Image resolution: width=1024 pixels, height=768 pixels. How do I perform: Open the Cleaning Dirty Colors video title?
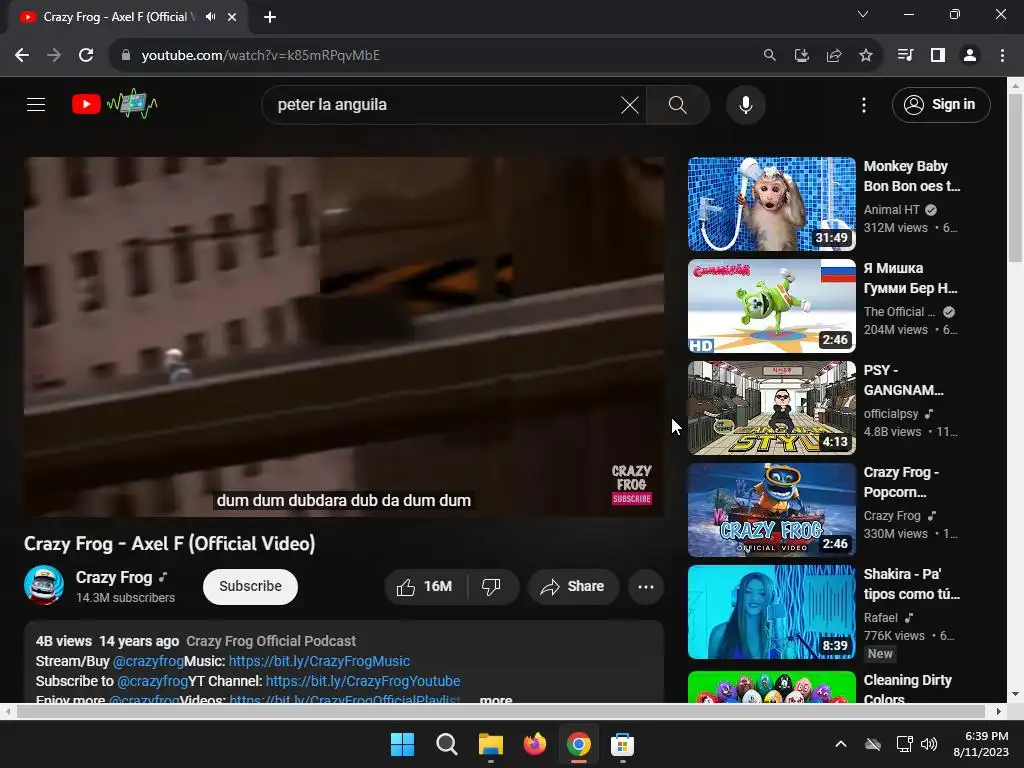[908, 689]
